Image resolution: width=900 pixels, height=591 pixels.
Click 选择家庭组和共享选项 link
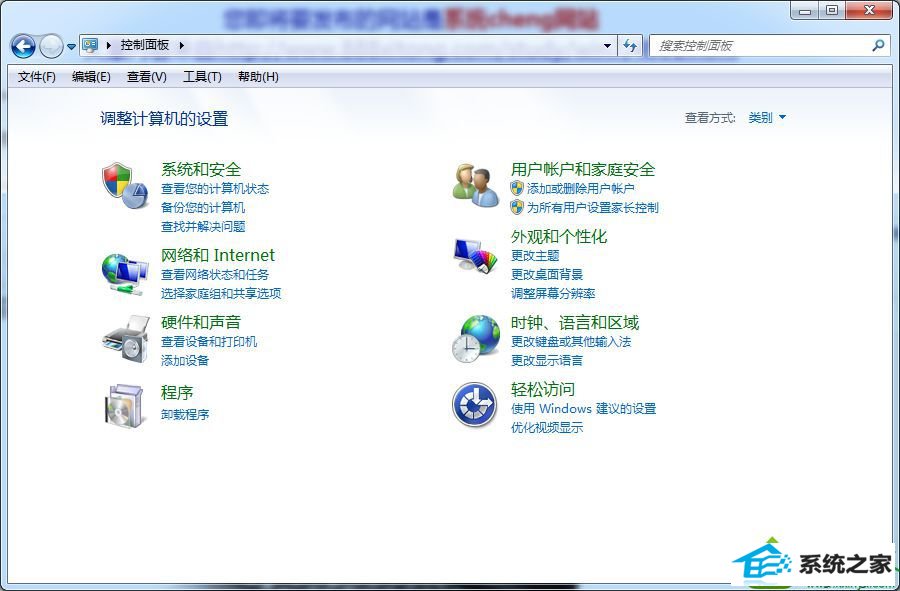221,294
